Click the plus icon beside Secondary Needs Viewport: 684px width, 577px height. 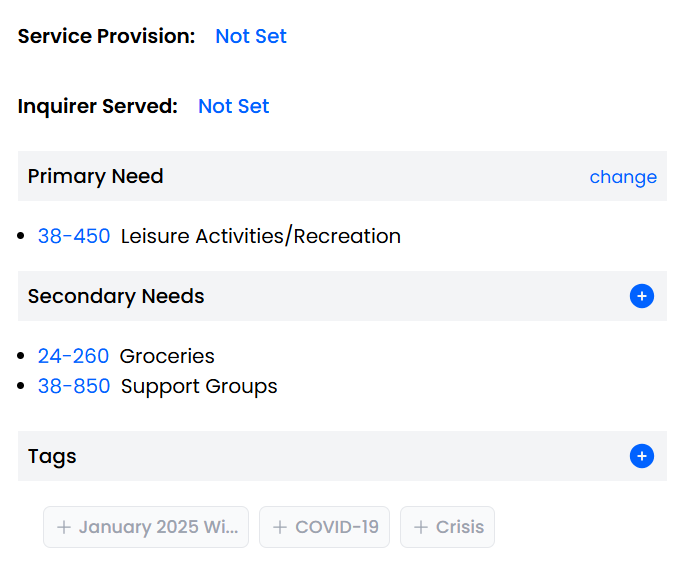coord(642,296)
